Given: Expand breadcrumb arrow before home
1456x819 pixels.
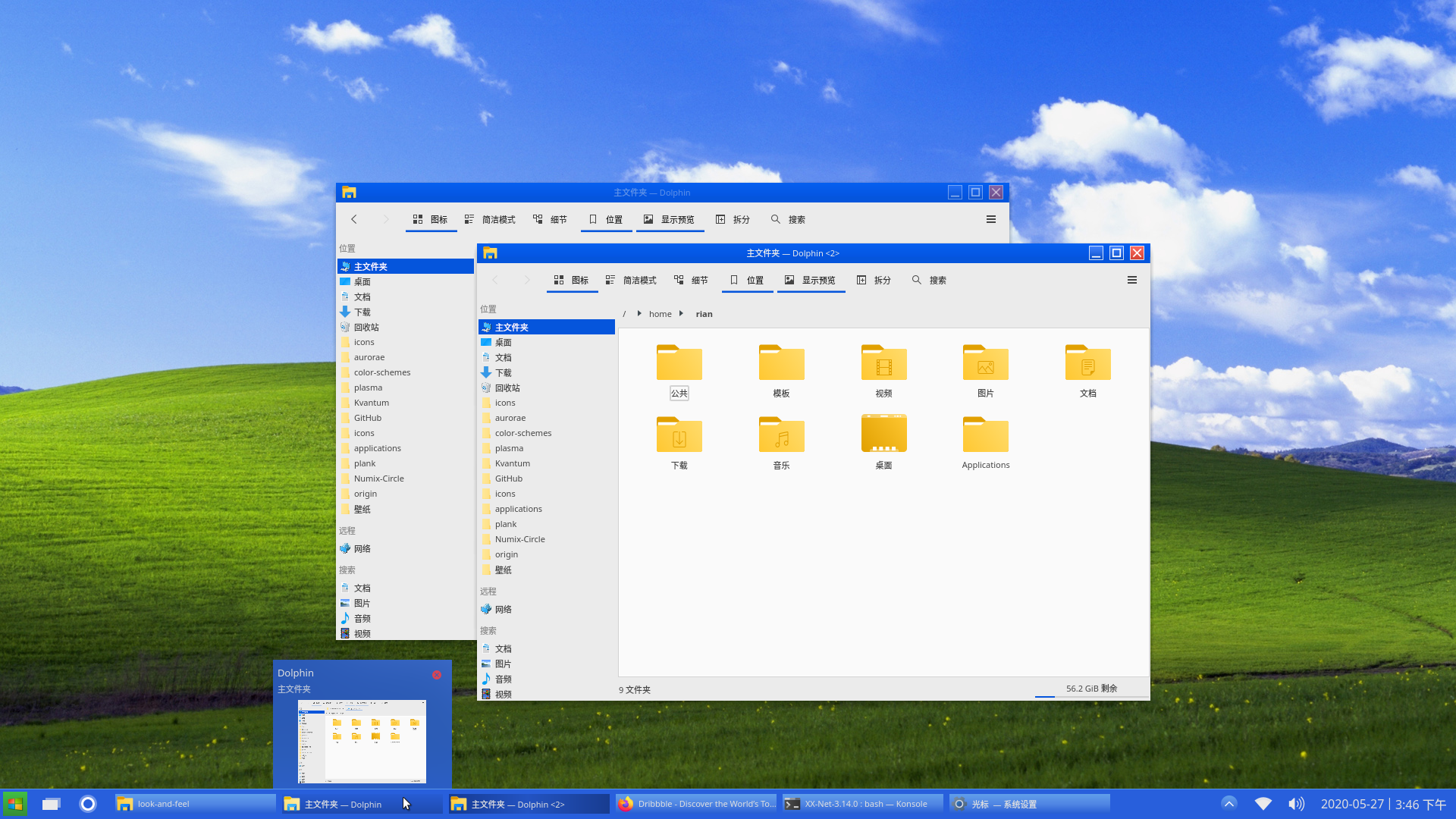Looking at the screenshot, I should tap(639, 313).
